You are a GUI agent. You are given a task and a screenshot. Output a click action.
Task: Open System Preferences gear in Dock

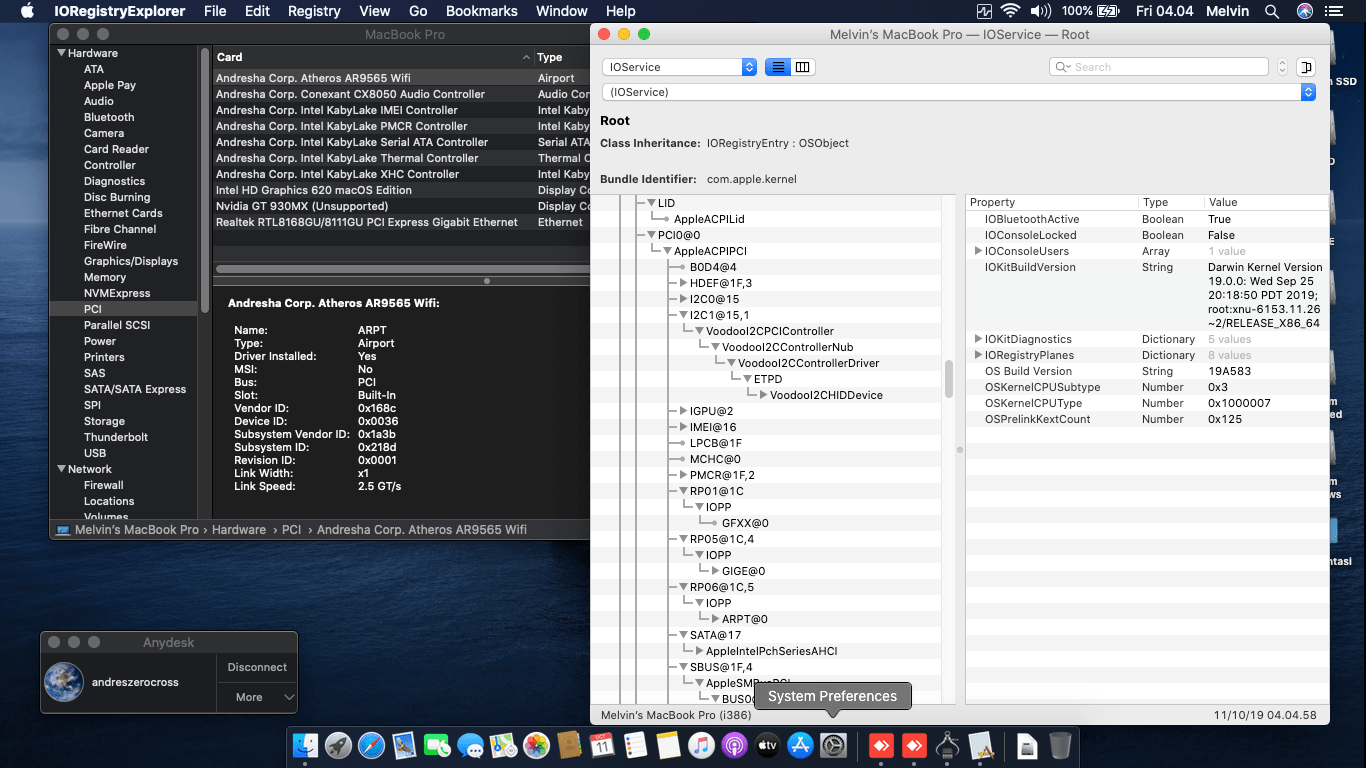pyautogui.click(x=833, y=745)
